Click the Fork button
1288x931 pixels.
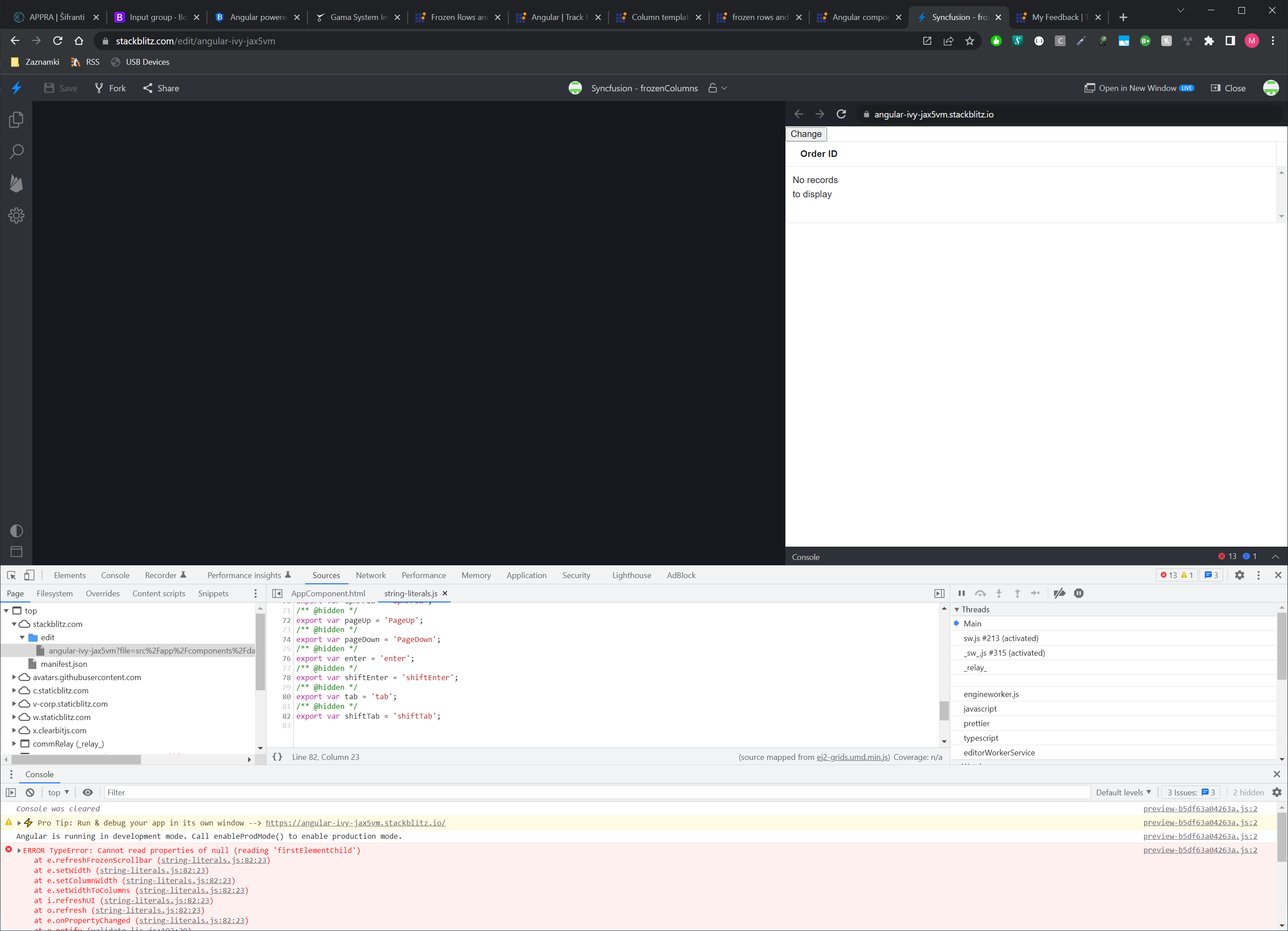(x=110, y=88)
